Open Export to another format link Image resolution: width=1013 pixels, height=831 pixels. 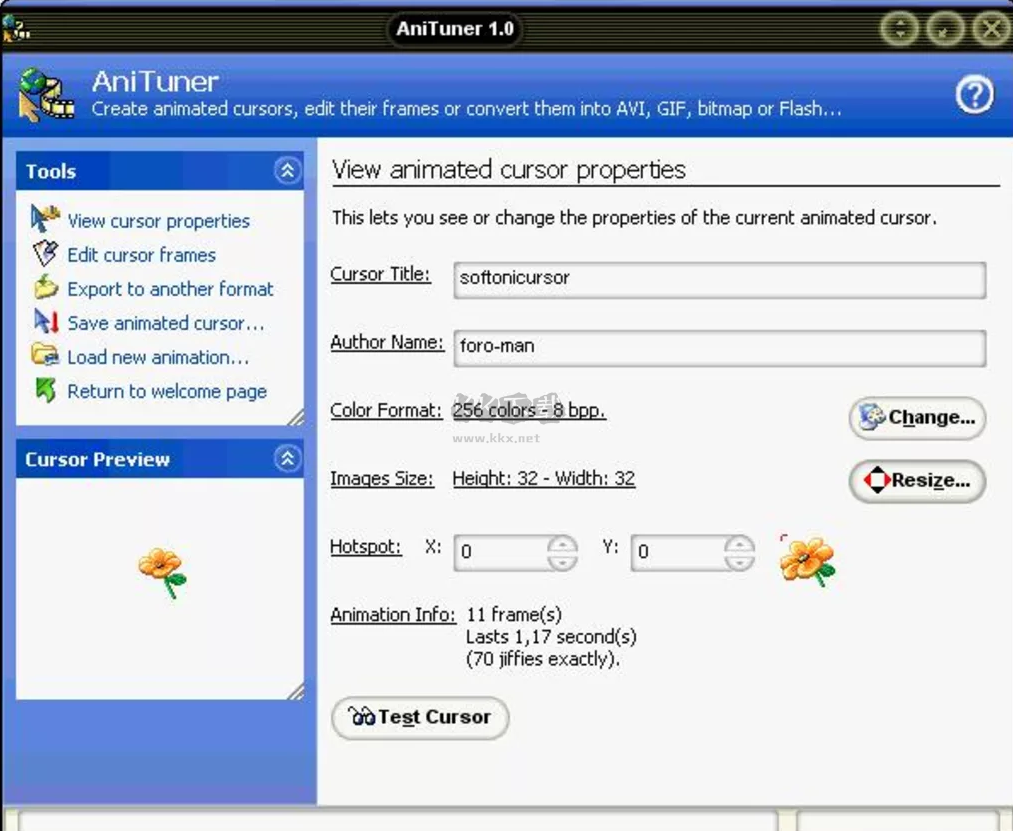point(171,289)
